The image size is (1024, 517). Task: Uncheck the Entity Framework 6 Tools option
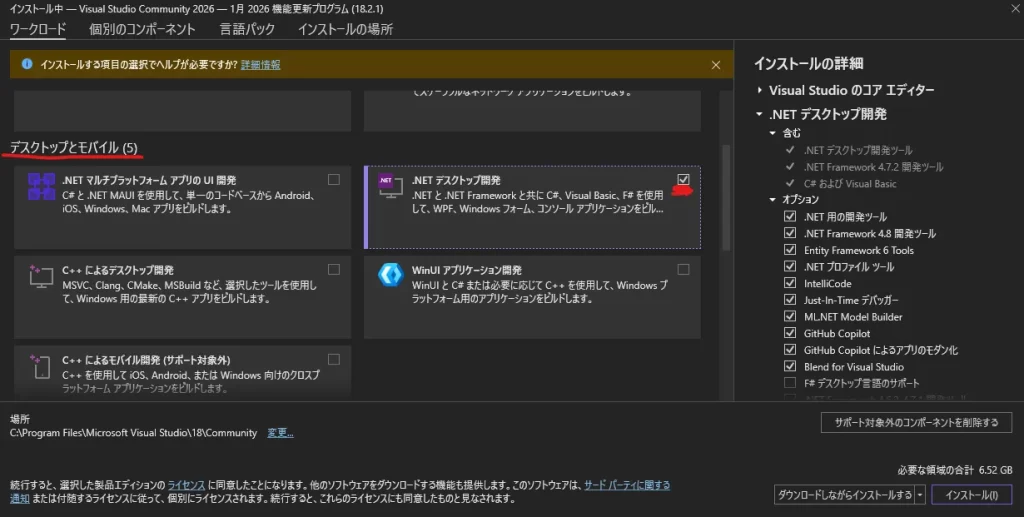[x=791, y=250]
